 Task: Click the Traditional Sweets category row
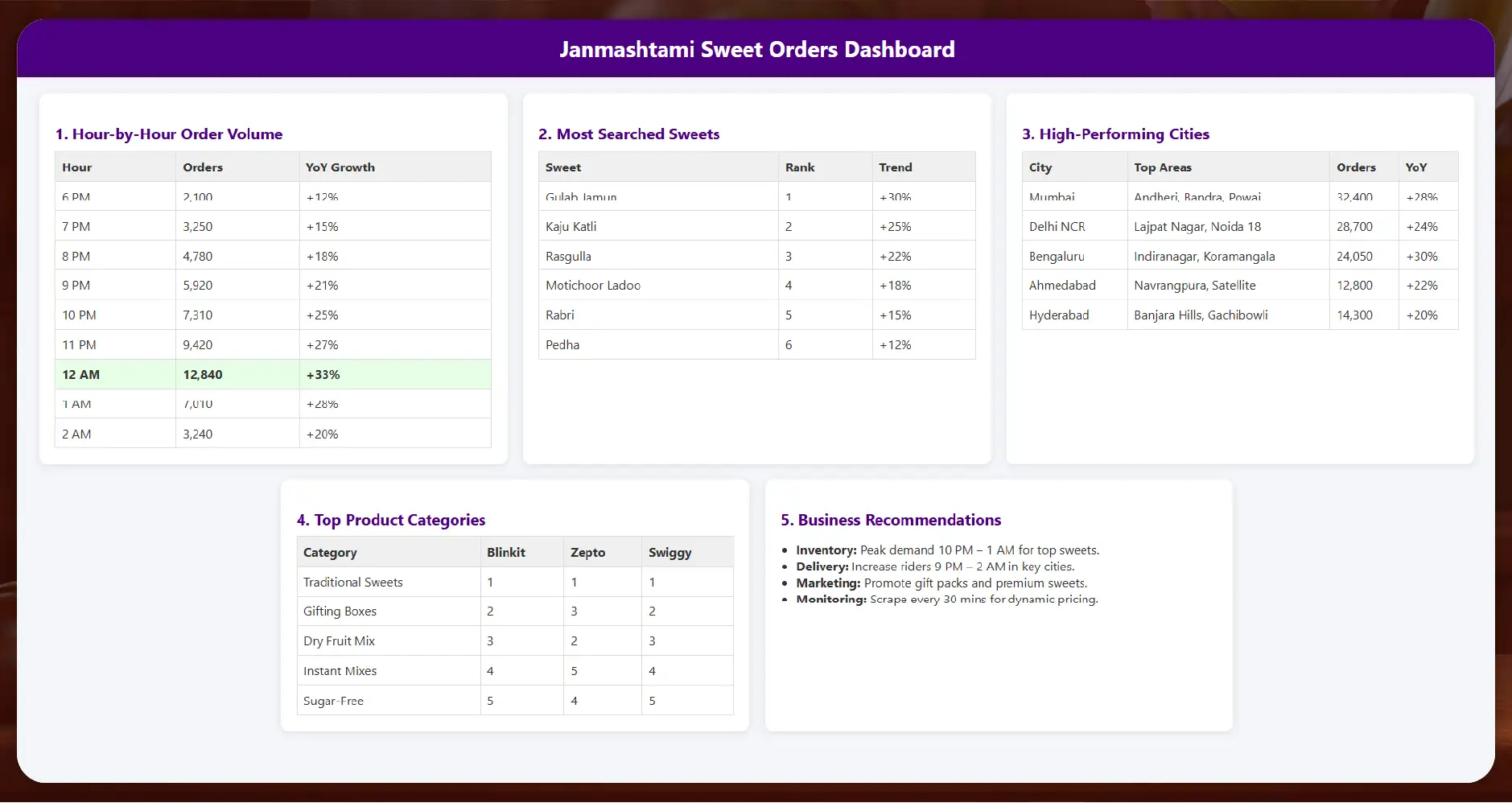tap(352, 581)
